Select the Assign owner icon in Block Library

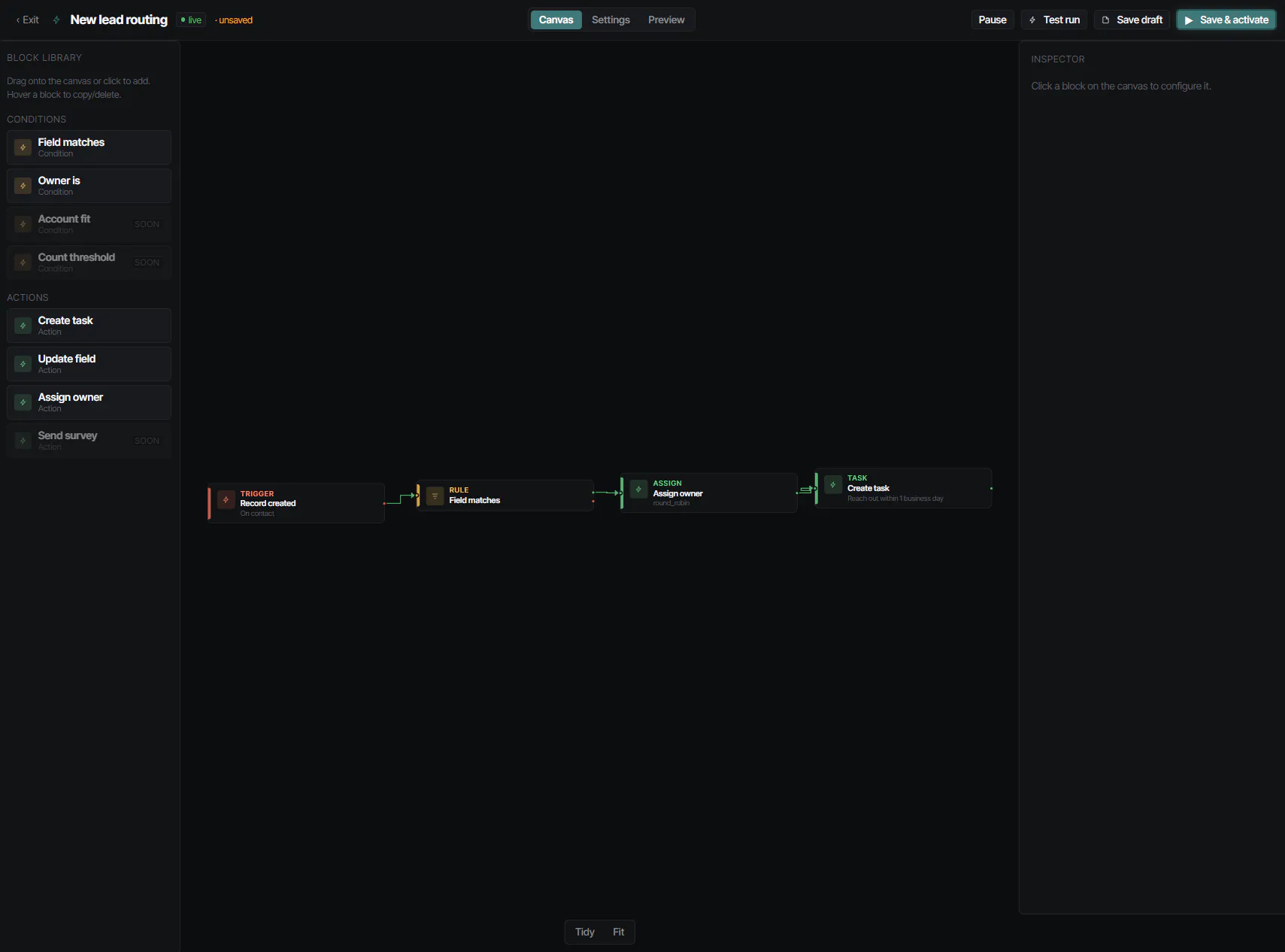tap(23, 402)
